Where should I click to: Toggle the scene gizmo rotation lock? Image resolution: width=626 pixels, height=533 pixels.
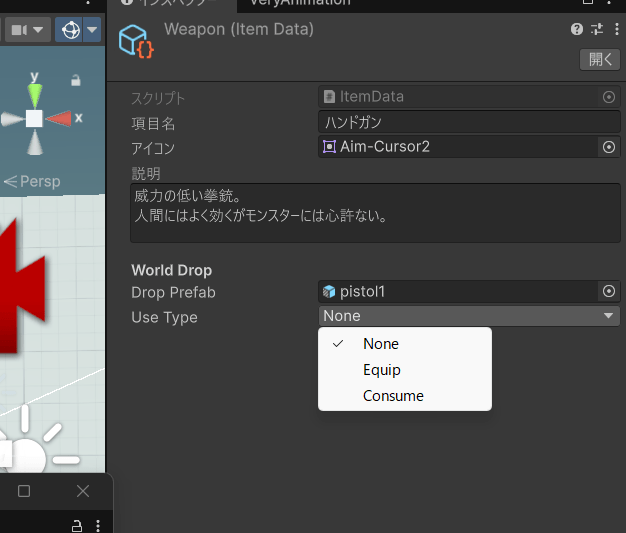click(75, 79)
